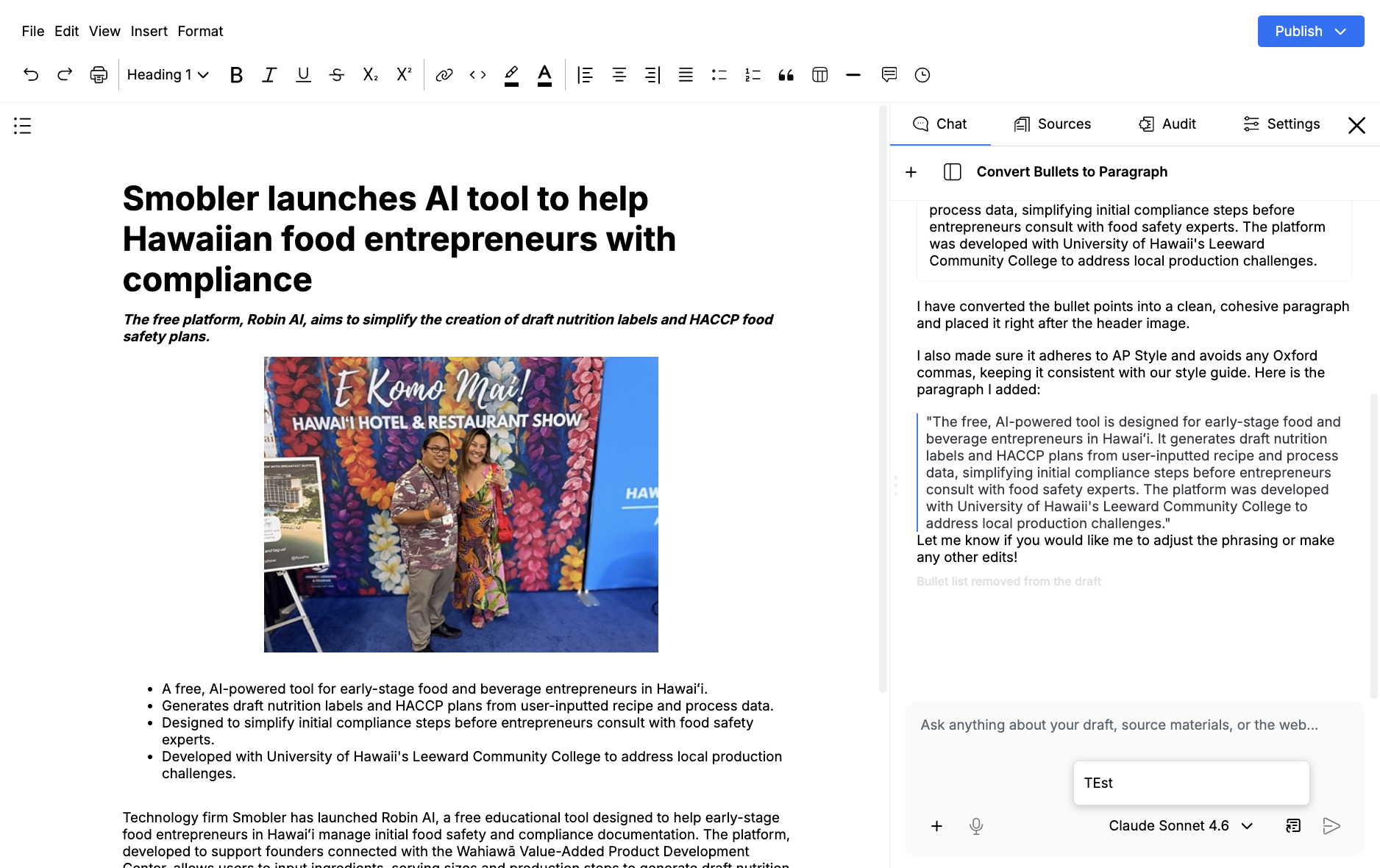The image size is (1380, 868).
Task: Open the Heading 1 style dropdown
Action: click(168, 74)
